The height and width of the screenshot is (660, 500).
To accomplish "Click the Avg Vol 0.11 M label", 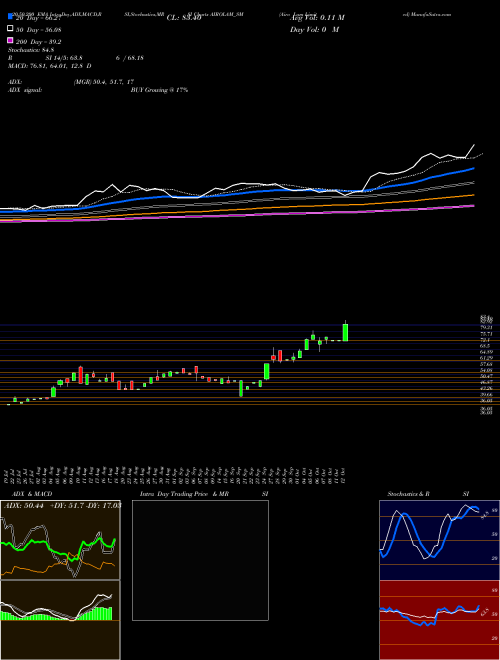I will click(x=317, y=18).
